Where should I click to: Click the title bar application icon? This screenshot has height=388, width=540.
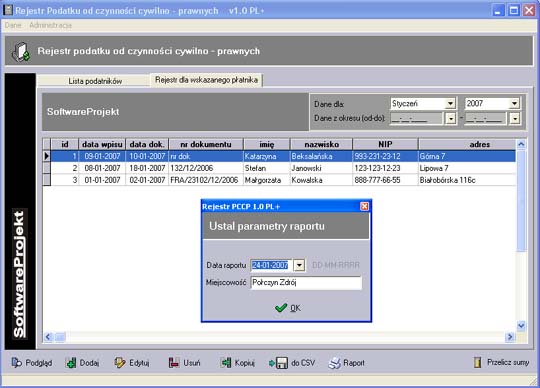tap(8, 10)
